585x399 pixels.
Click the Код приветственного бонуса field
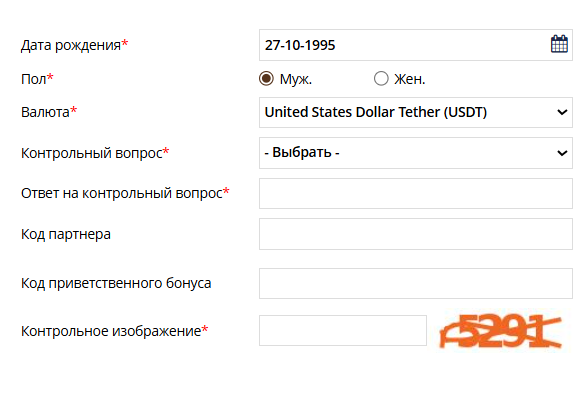(416, 283)
